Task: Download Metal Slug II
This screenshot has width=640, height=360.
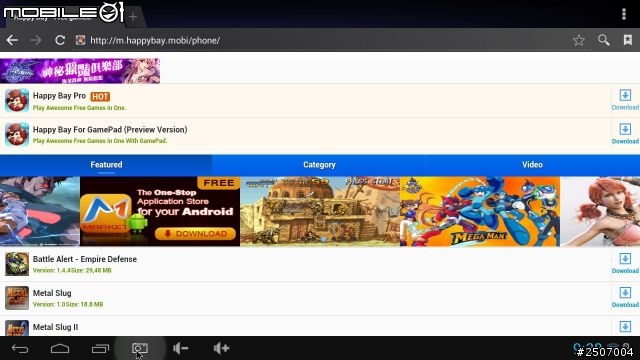Action: (625, 327)
